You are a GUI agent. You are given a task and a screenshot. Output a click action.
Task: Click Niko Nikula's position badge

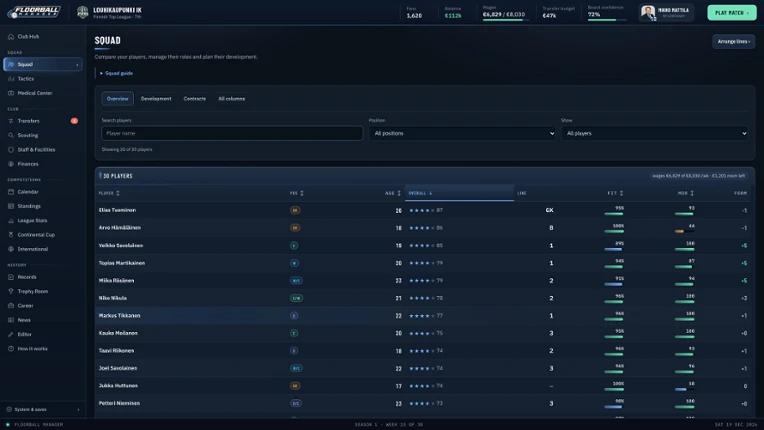pyautogui.click(x=296, y=298)
